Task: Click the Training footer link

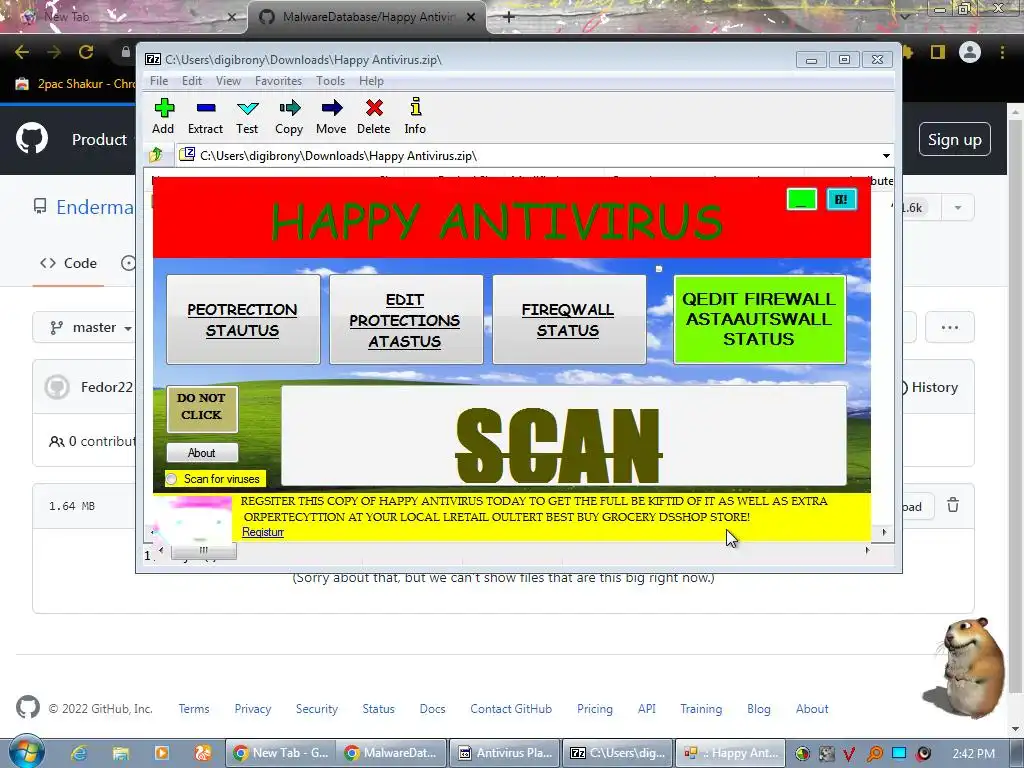Action: pyautogui.click(x=701, y=709)
